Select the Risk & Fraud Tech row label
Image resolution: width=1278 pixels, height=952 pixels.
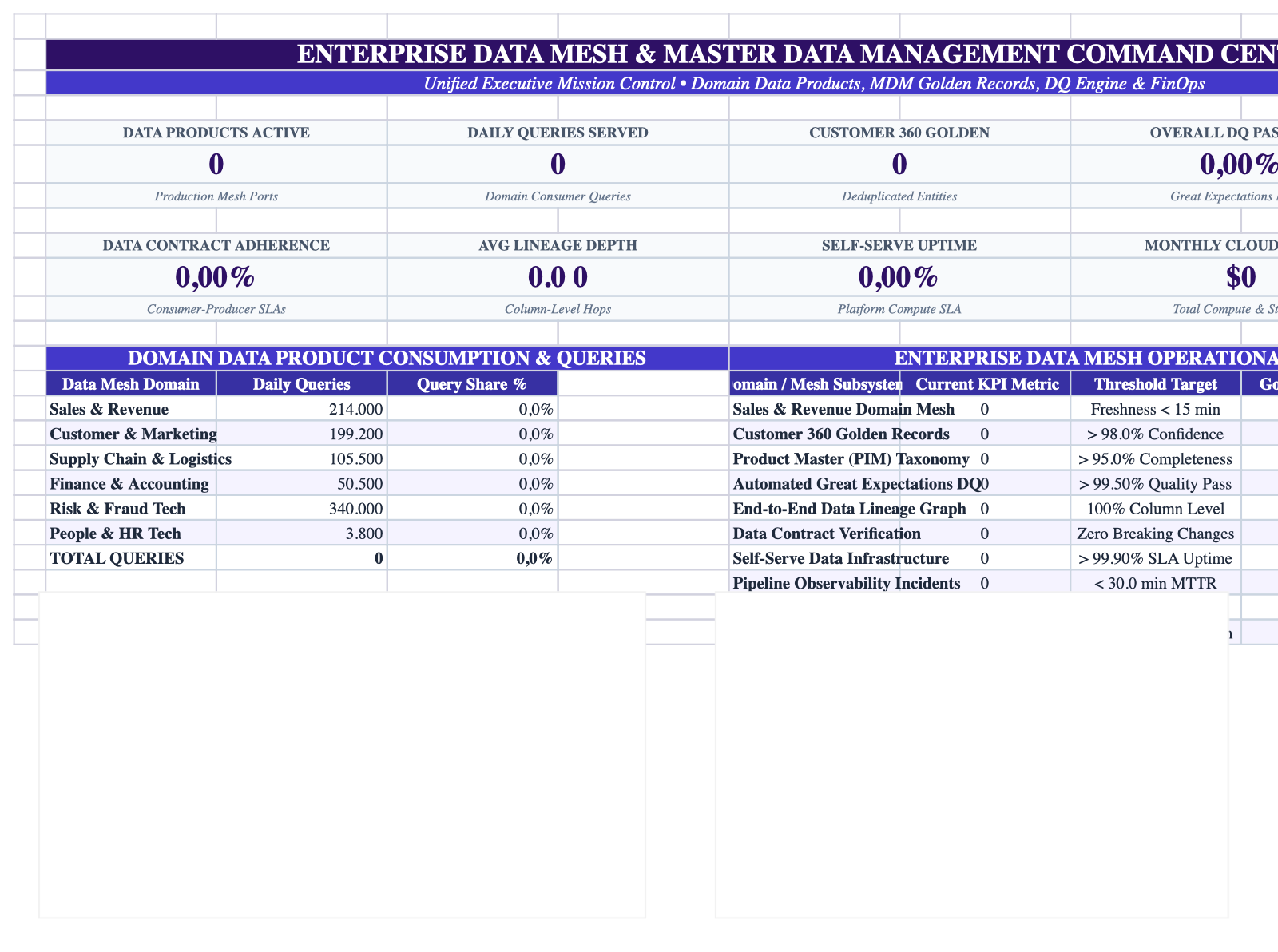[117, 509]
